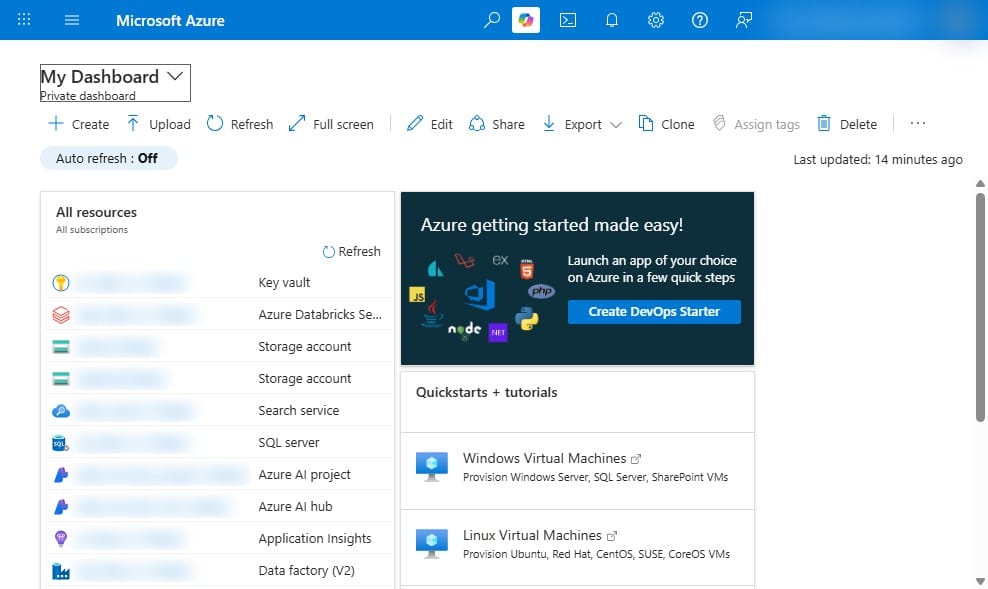This screenshot has width=988, height=589.
Task: Open the Copilot icon in header
Action: (526, 20)
